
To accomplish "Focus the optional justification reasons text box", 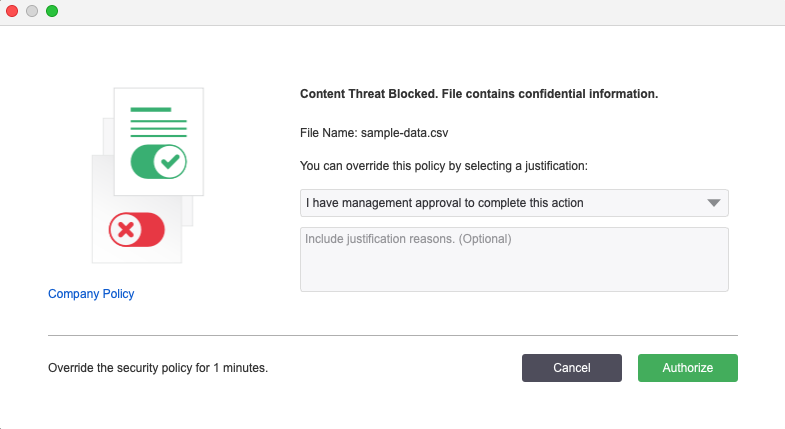I will coord(514,260).
